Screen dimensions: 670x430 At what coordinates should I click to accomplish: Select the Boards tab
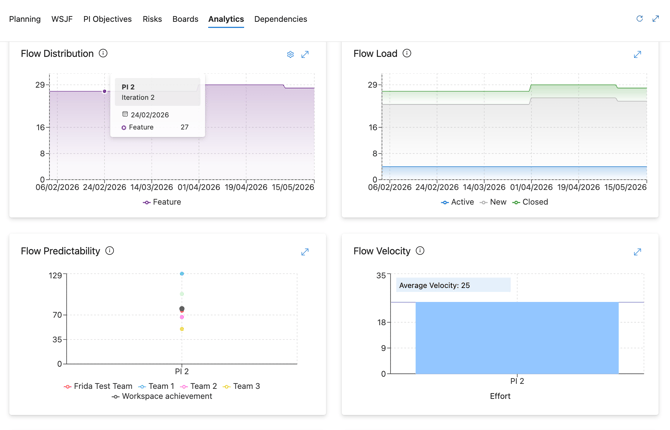tap(185, 19)
